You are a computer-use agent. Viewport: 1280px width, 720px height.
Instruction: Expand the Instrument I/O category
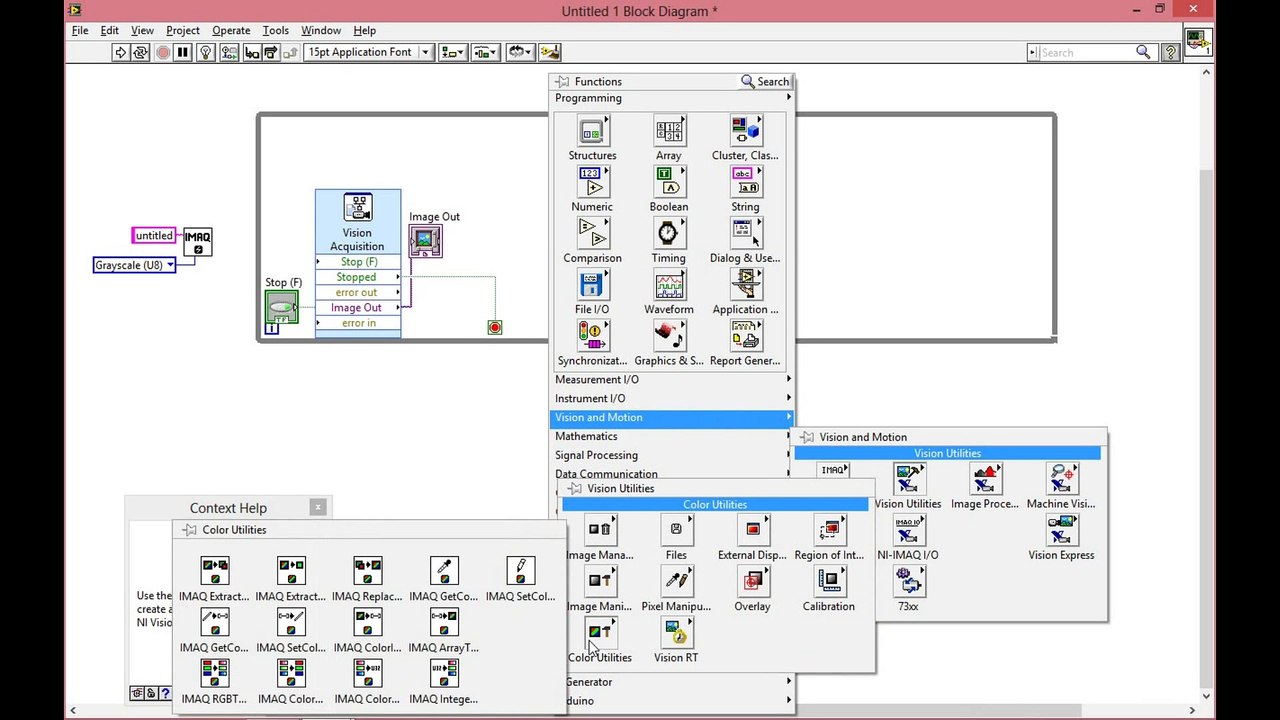point(672,399)
